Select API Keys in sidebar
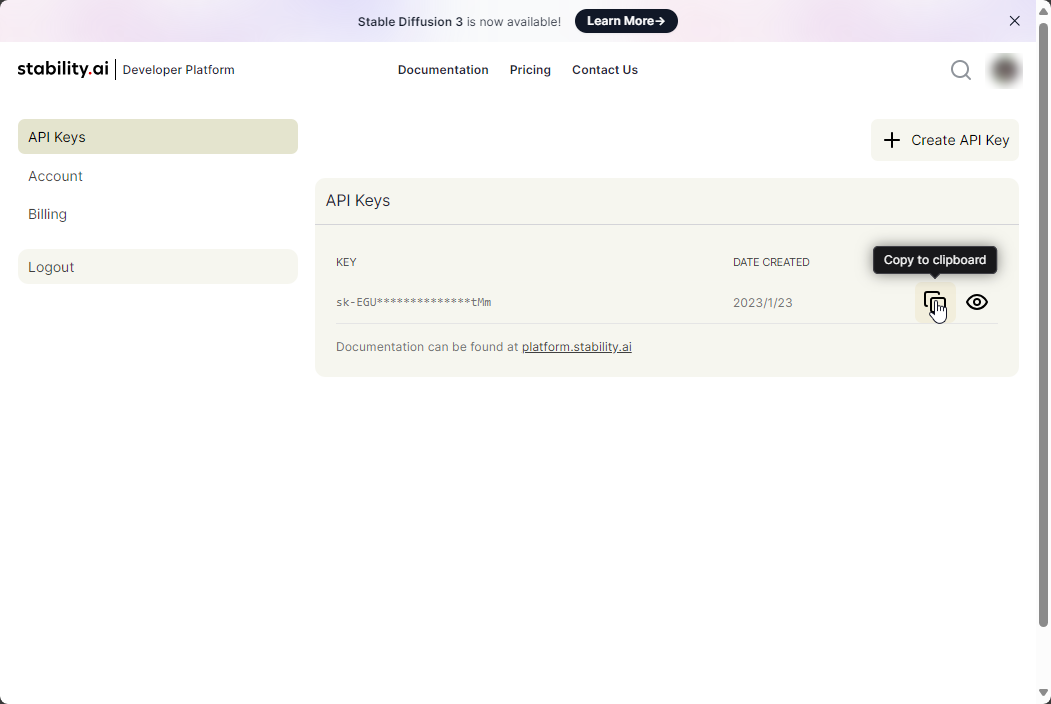Viewport: 1051px width, 704px height. pyautogui.click(x=158, y=137)
